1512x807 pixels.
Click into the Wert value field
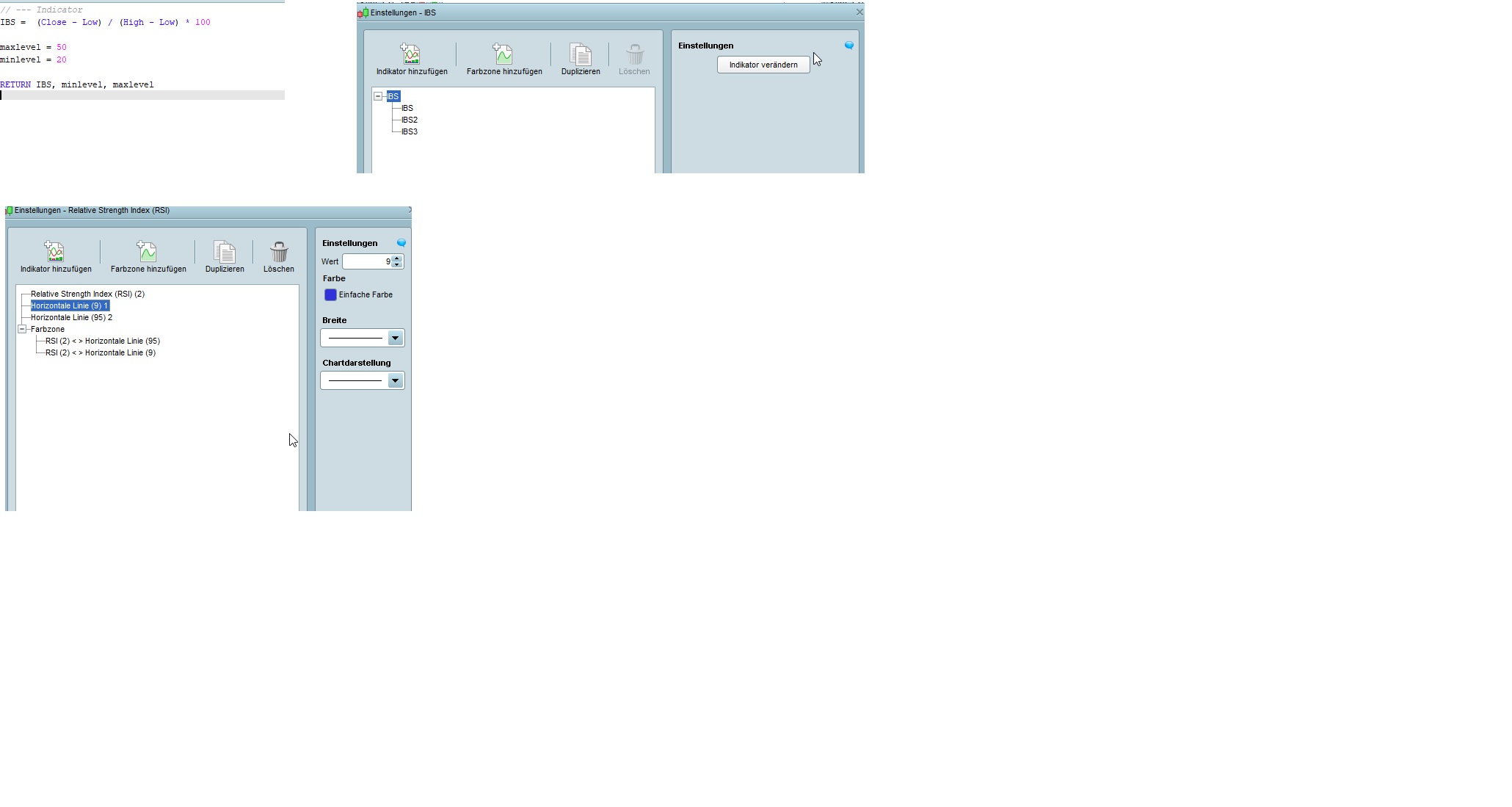click(x=367, y=261)
